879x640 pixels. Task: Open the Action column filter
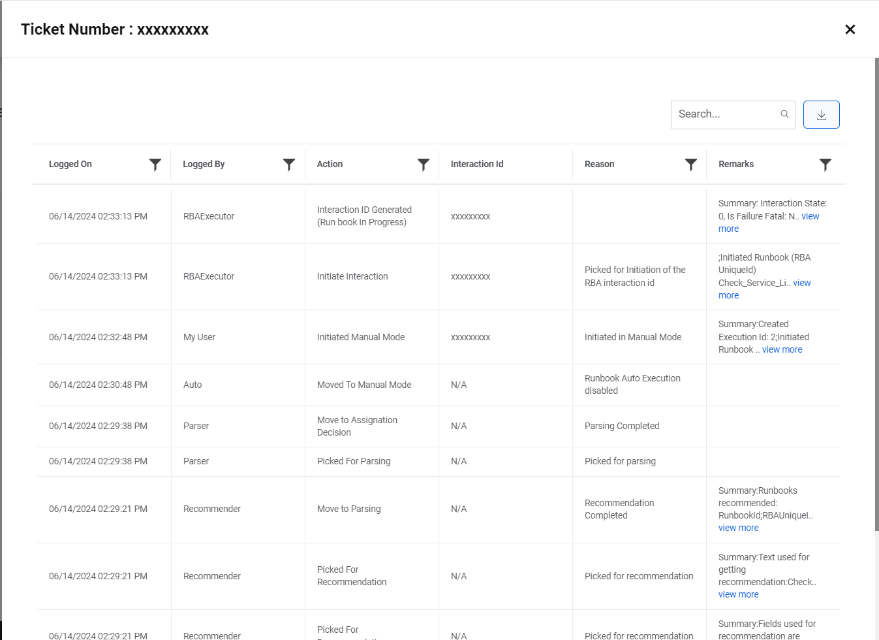pos(423,164)
